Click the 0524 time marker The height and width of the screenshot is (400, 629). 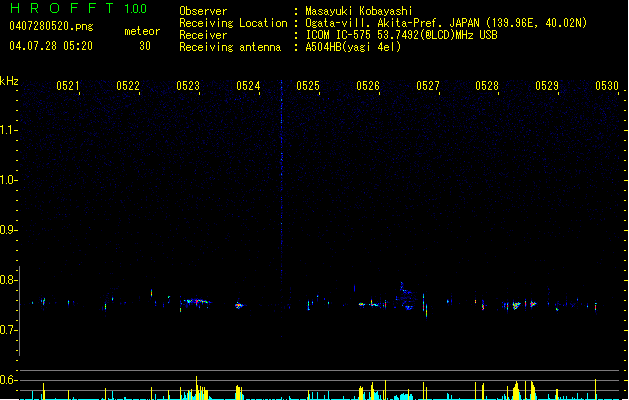pos(248,86)
